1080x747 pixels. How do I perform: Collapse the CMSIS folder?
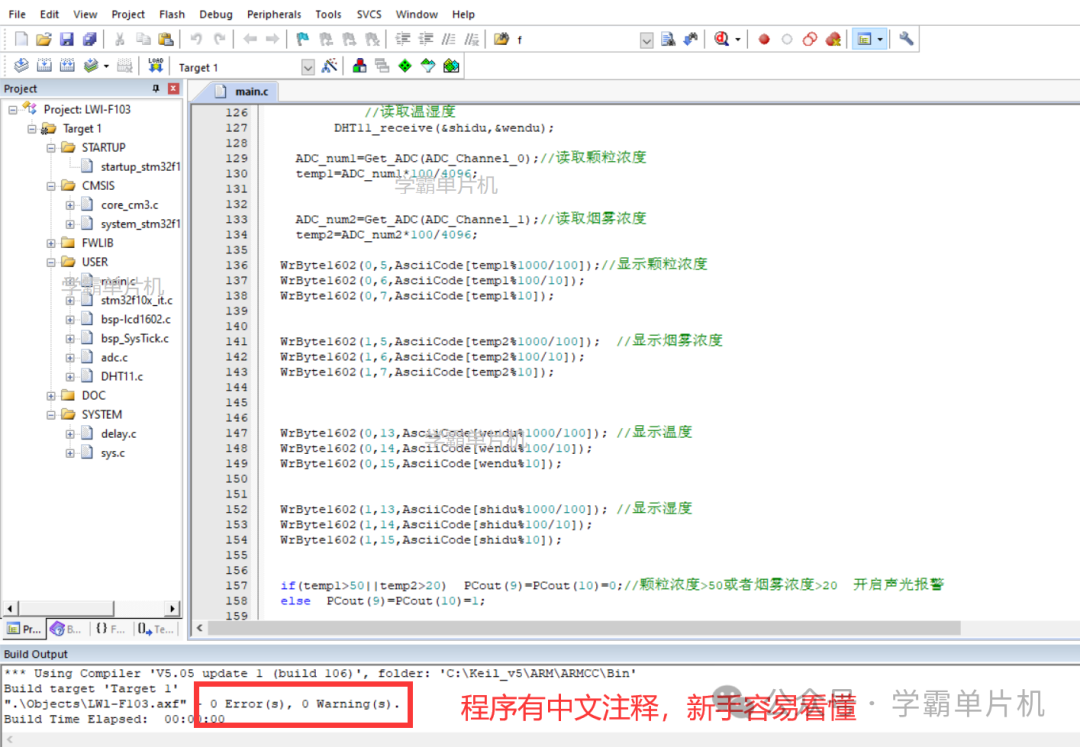[51, 186]
